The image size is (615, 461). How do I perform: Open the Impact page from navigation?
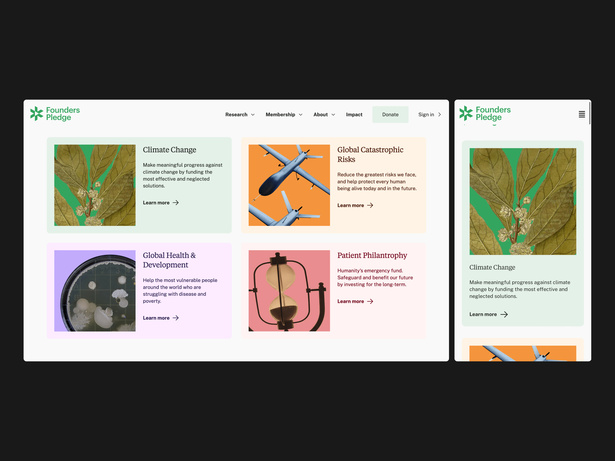(x=354, y=115)
